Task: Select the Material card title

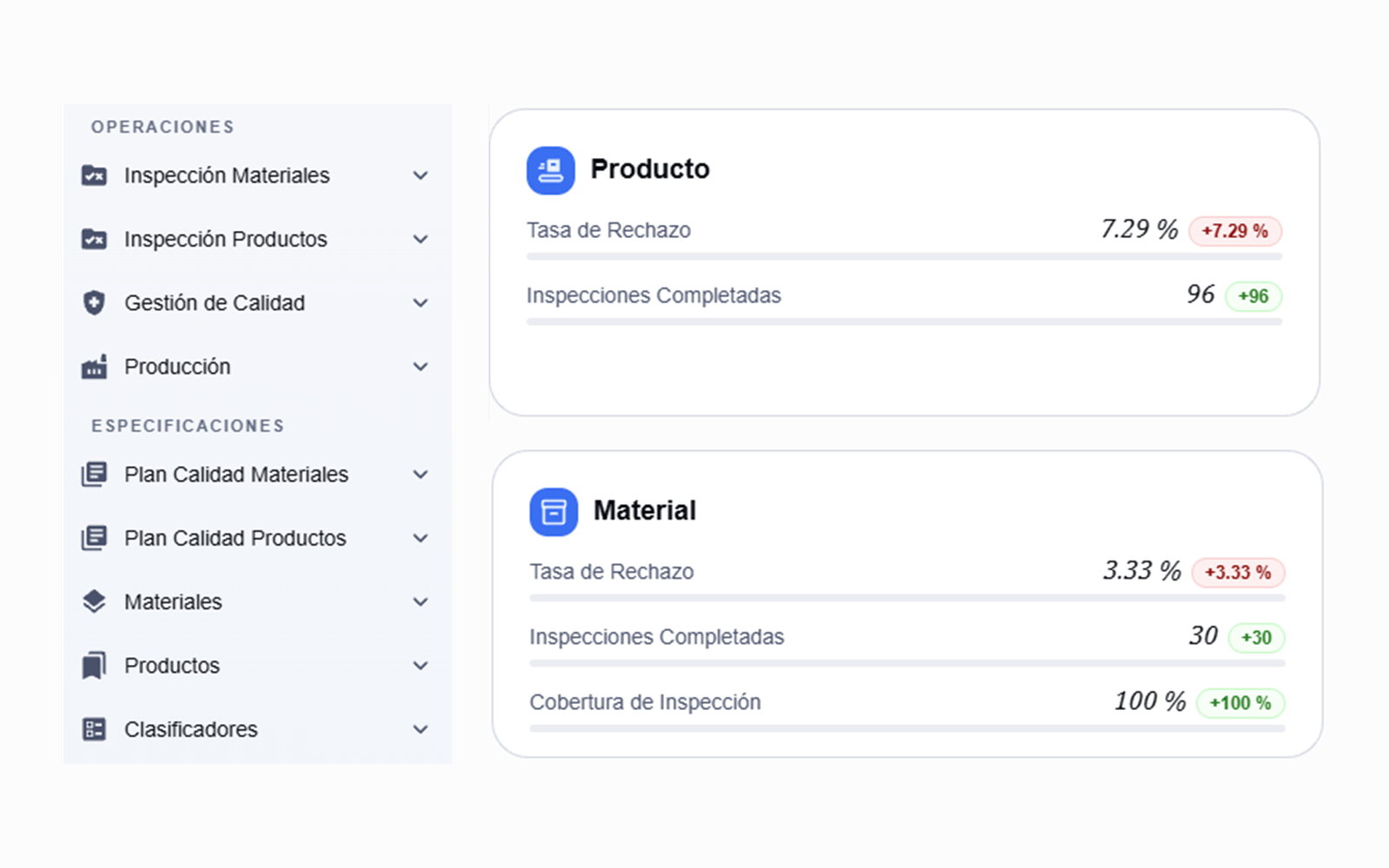Action: click(x=645, y=510)
